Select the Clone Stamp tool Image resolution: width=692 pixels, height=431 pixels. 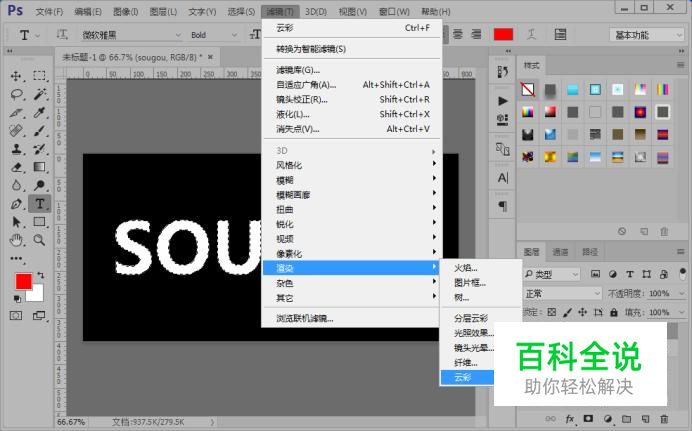(16, 149)
